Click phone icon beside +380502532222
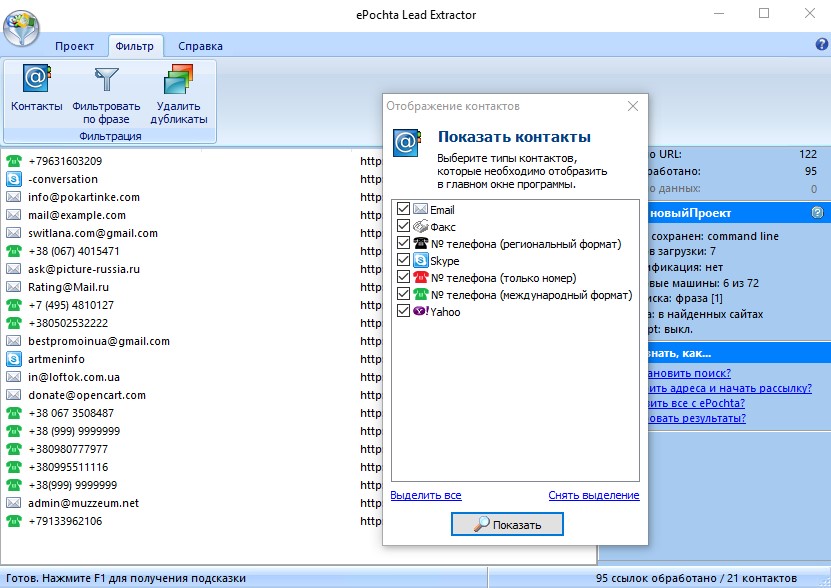The height and width of the screenshot is (588, 831). pyautogui.click(x=14, y=323)
